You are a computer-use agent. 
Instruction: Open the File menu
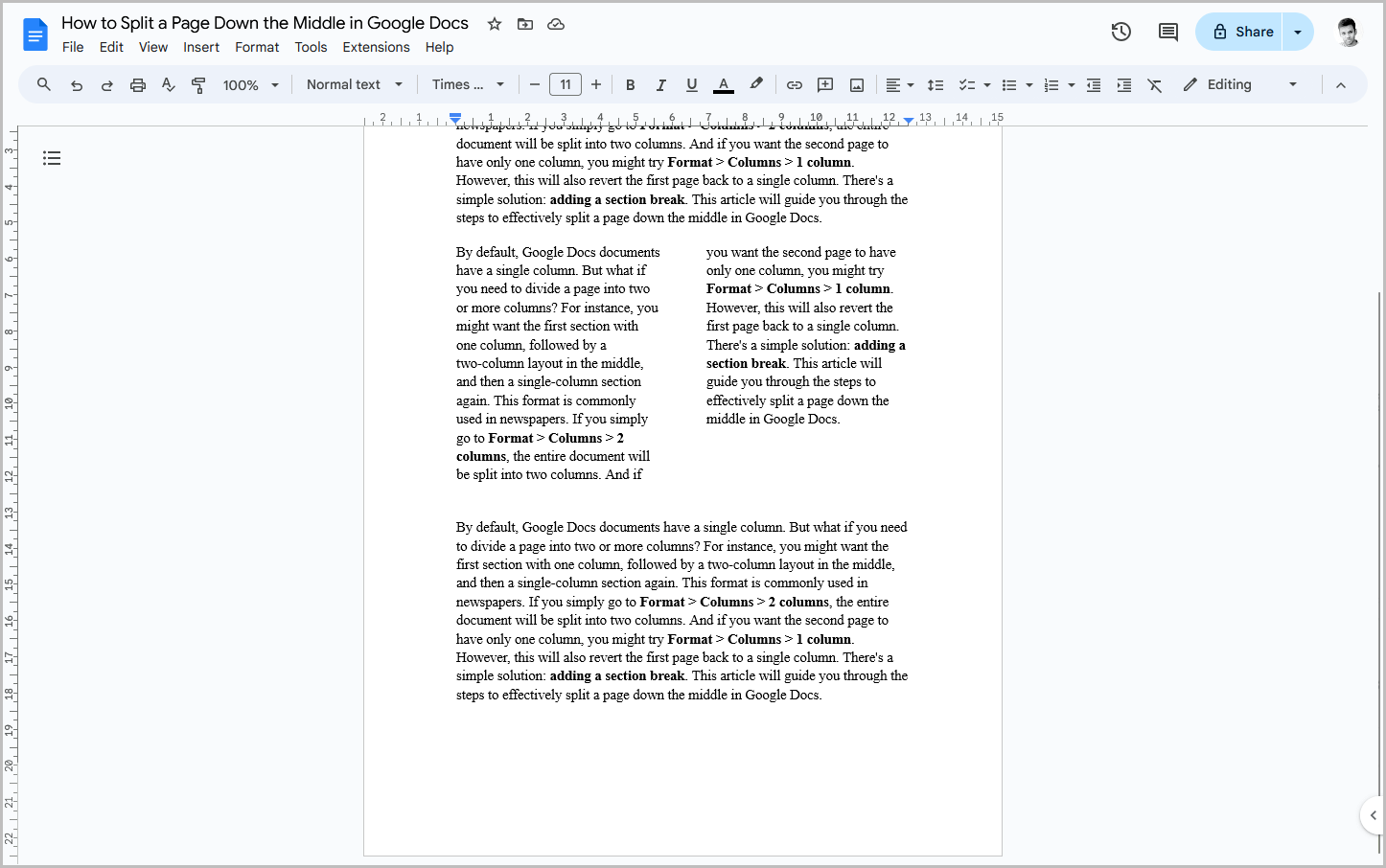[x=73, y=47]
